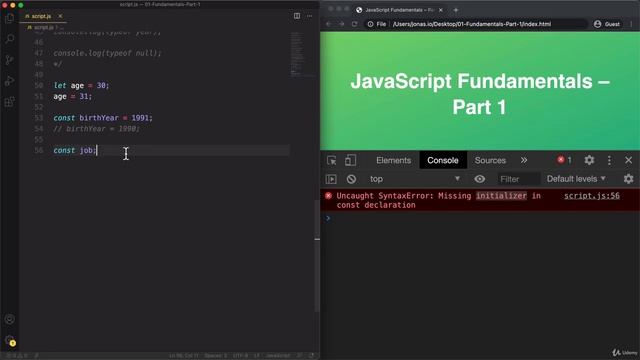Click the JavaScript Fundamentals page heading
Screen dimensions: 640x360
(x=480, y=94)
